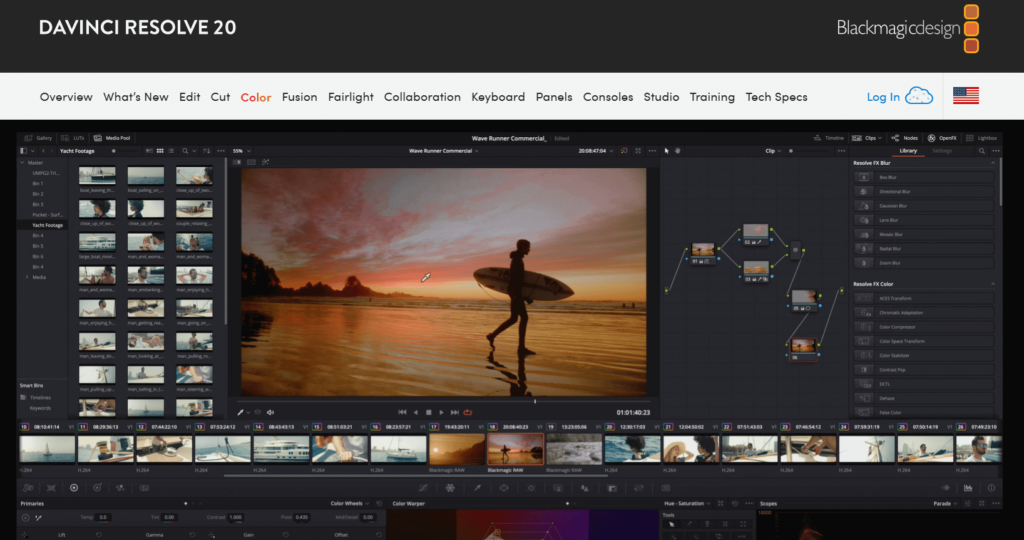Viewport: 1024px width, 540px height.
Task: Expand the Media bin in tree
Action: pos(27,277)
